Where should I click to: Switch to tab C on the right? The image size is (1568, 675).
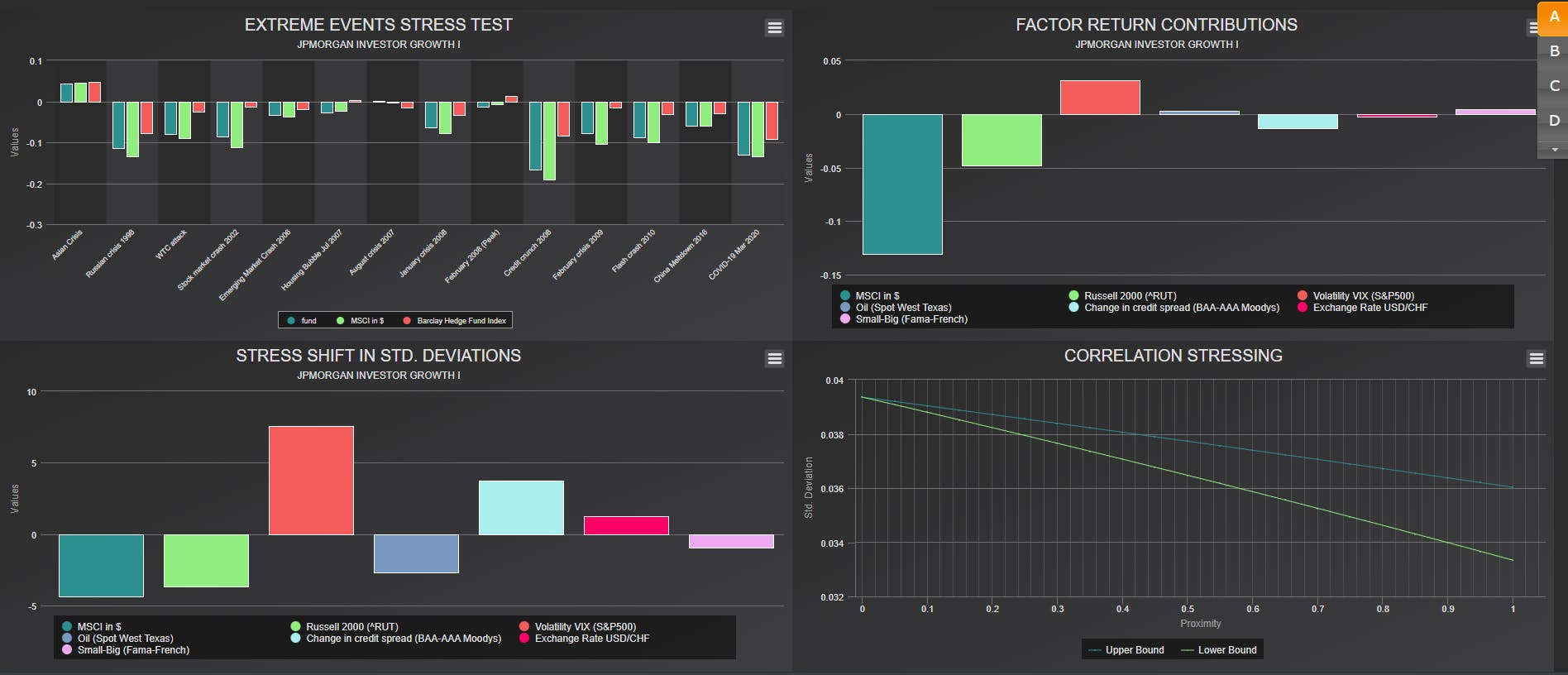pyautogui.click(x=1553, y=86)
